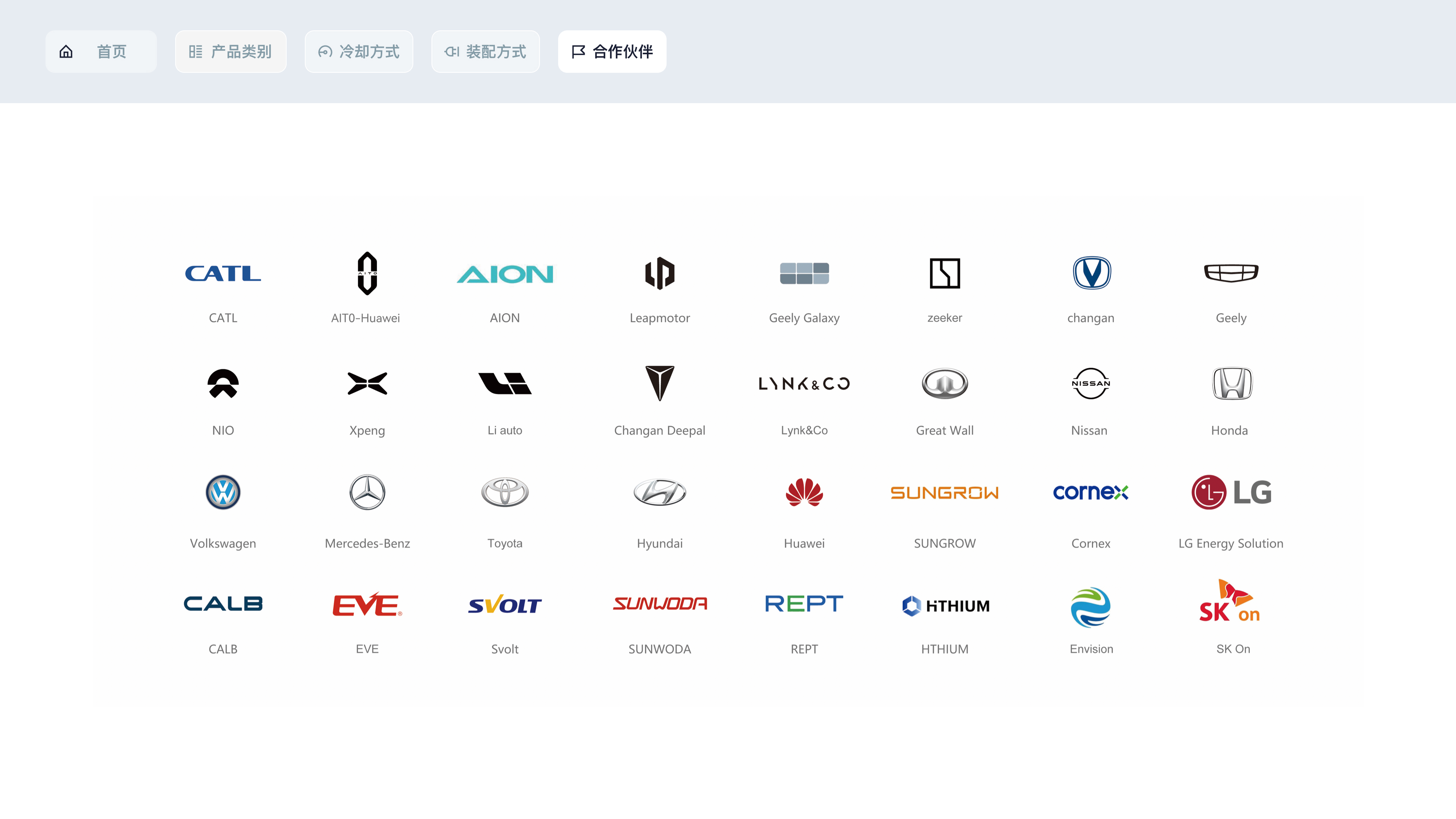The image size is (1456, 819).
Task: Click the red EVE logo
Action: (x=367, y=605)
